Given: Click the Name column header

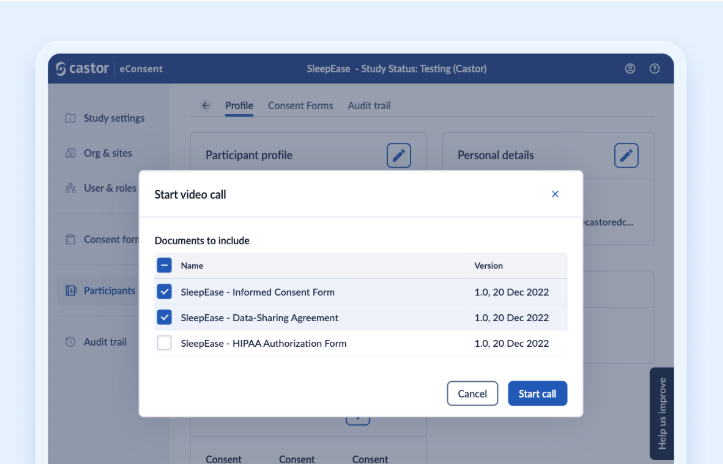Looking at the screenshot, I should [x=192, y=266].
